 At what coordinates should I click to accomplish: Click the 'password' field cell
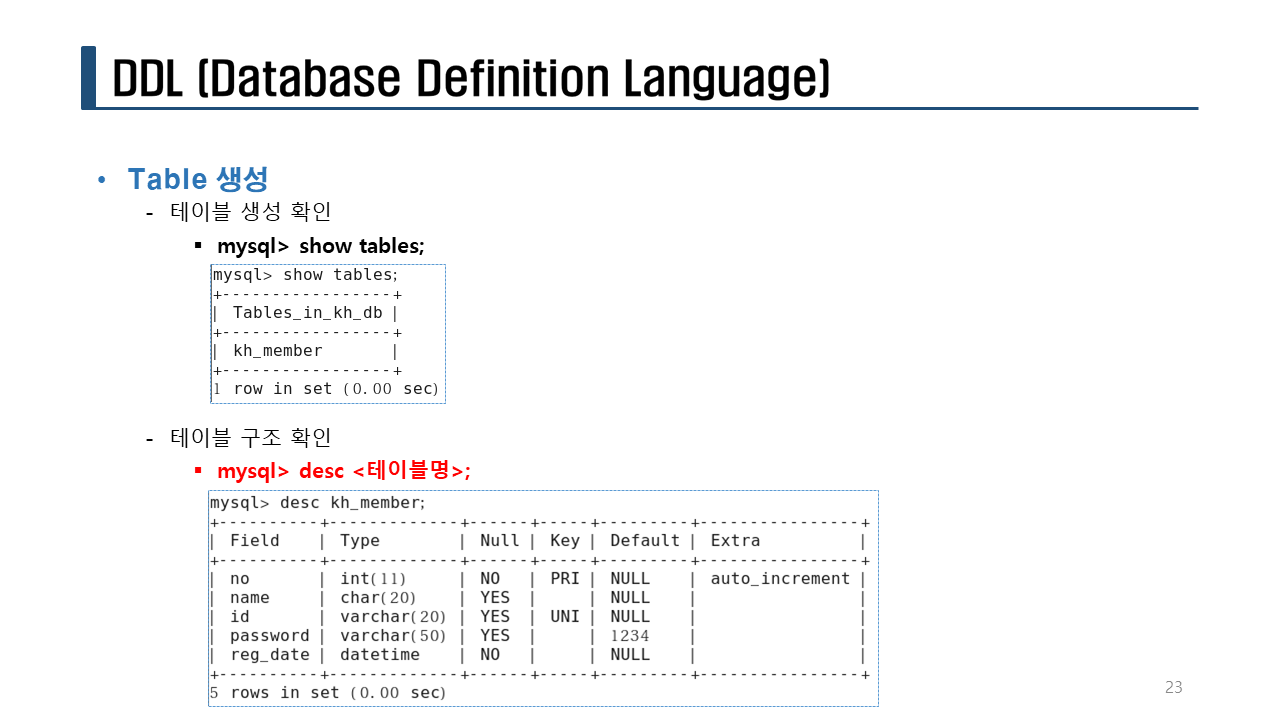tap(270, 636)
